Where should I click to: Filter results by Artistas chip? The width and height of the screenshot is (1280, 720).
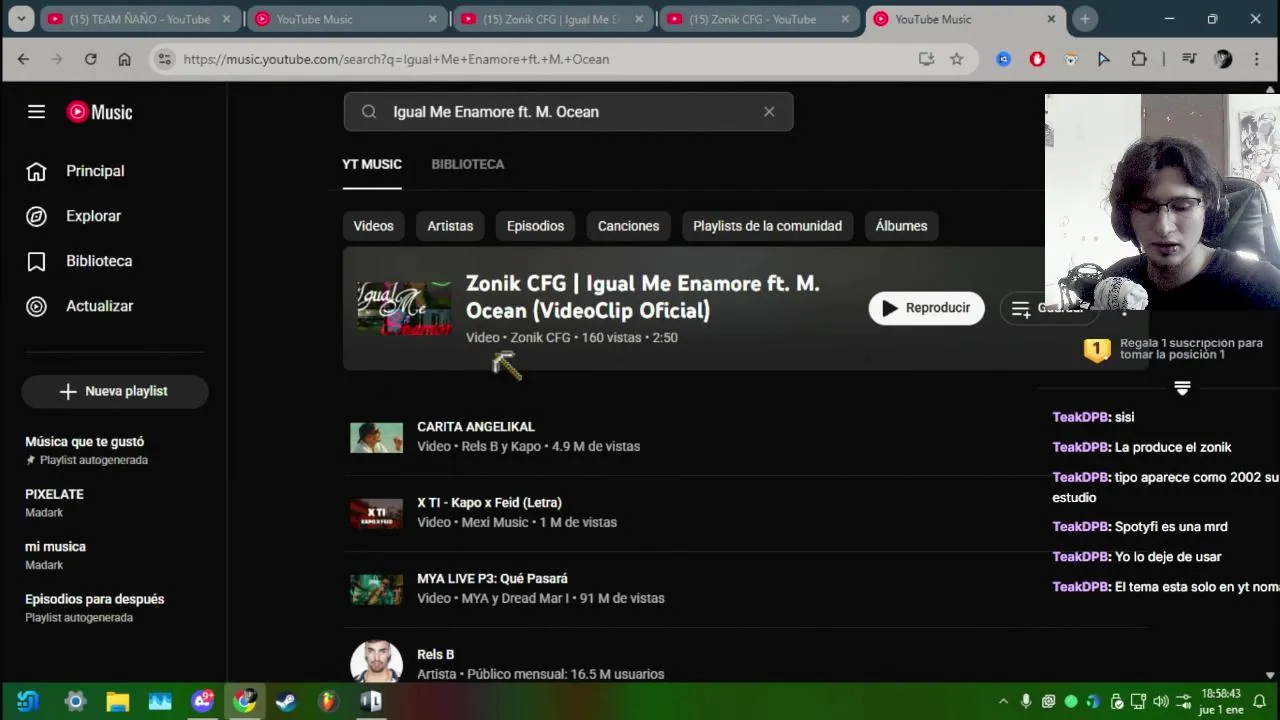[x=450, y=226]
